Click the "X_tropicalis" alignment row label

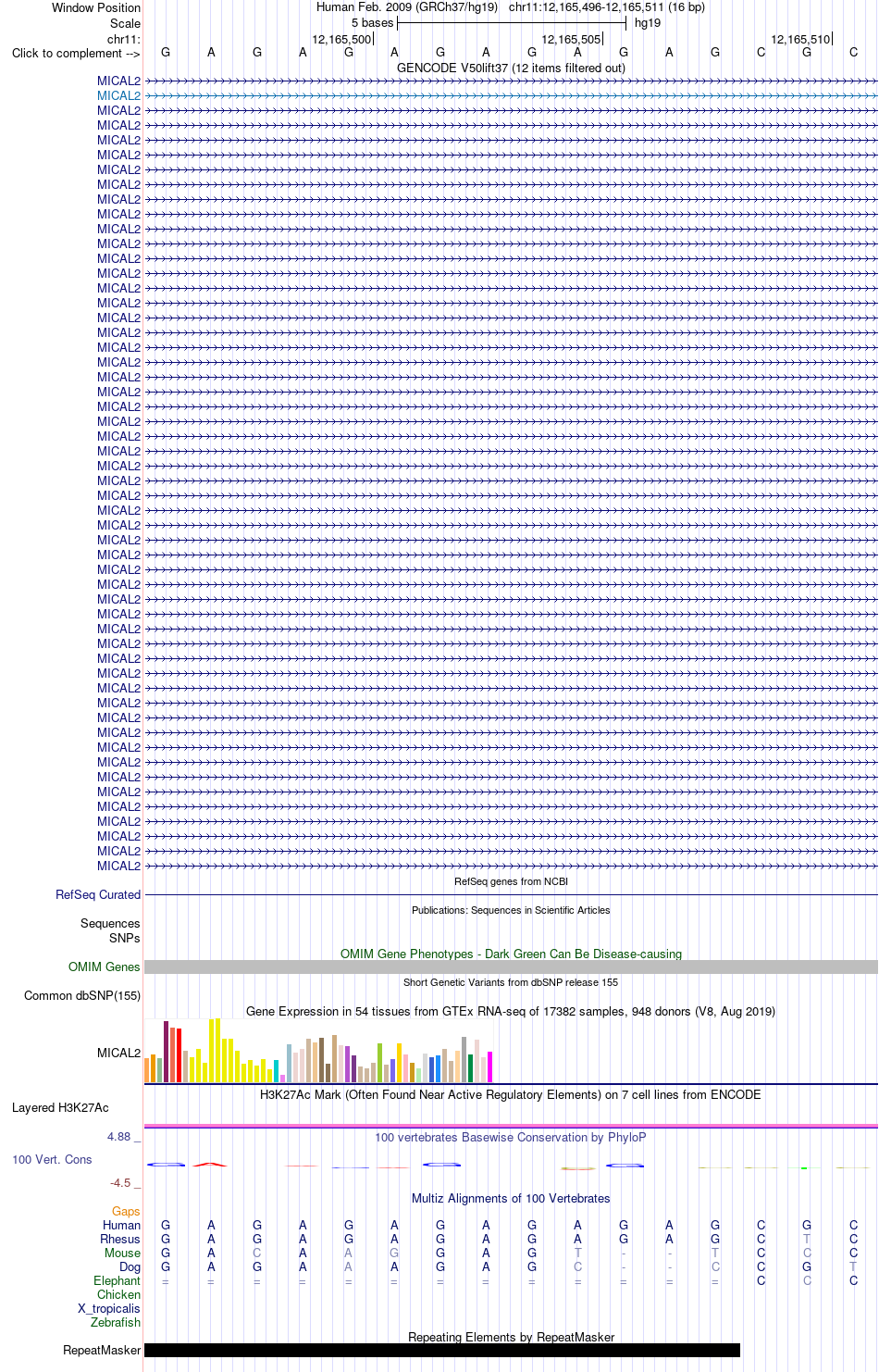pyautogui.click(x=109, y=1308)
